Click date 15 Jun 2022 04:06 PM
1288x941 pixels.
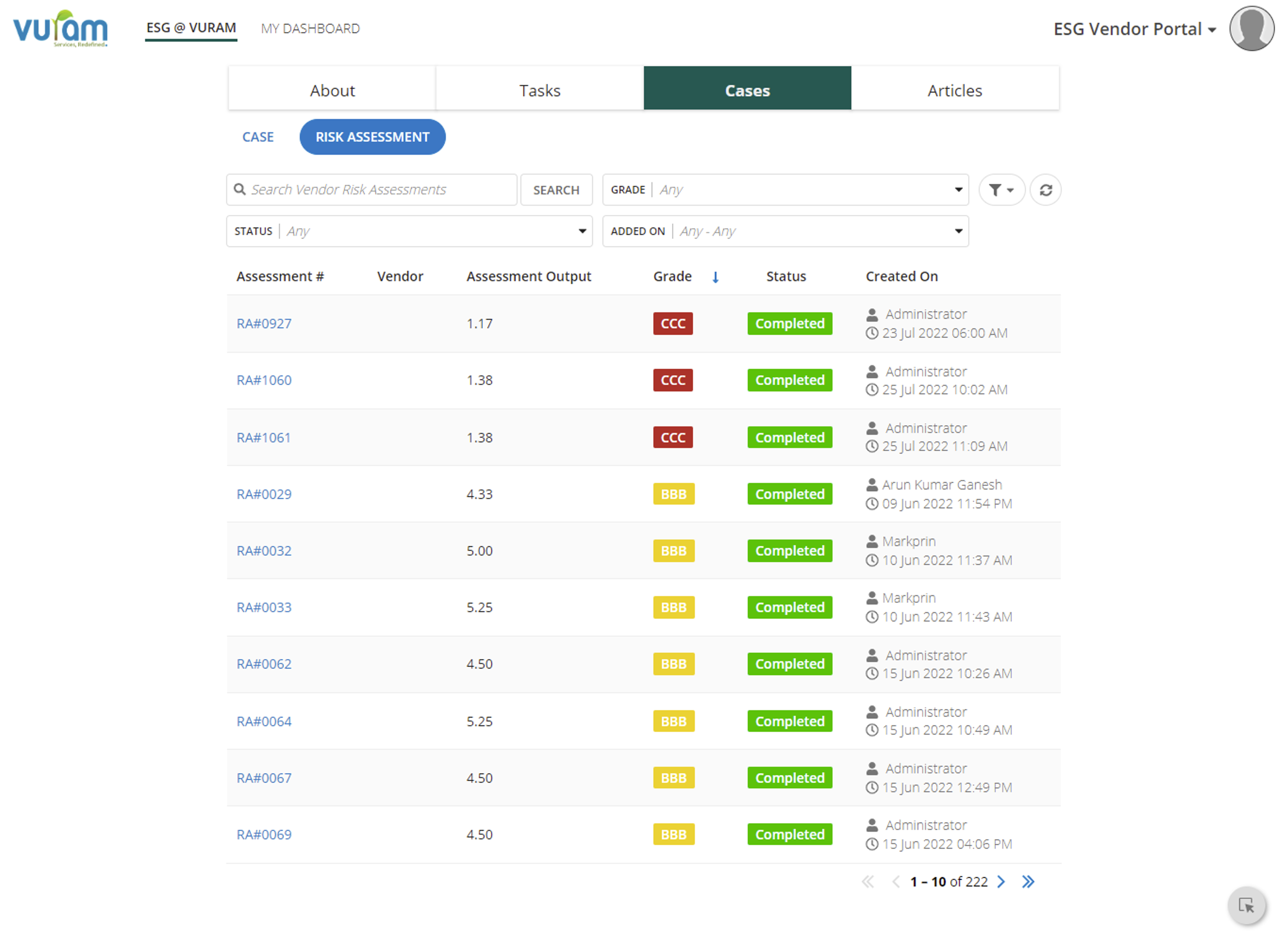point(947,845)
